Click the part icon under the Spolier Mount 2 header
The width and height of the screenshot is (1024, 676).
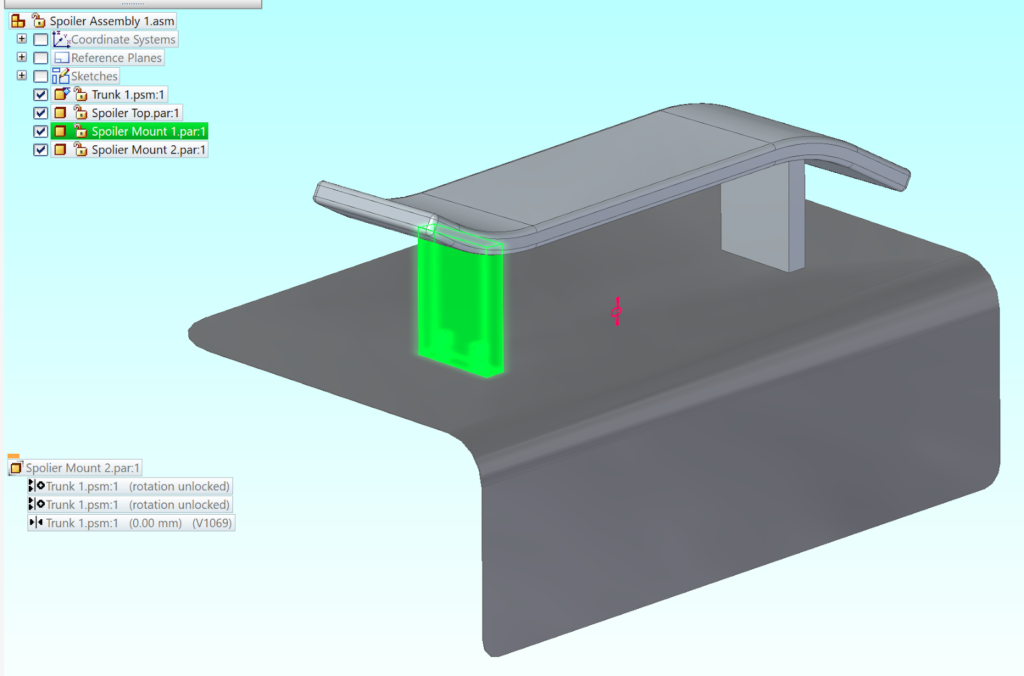[x=15, y=467]
